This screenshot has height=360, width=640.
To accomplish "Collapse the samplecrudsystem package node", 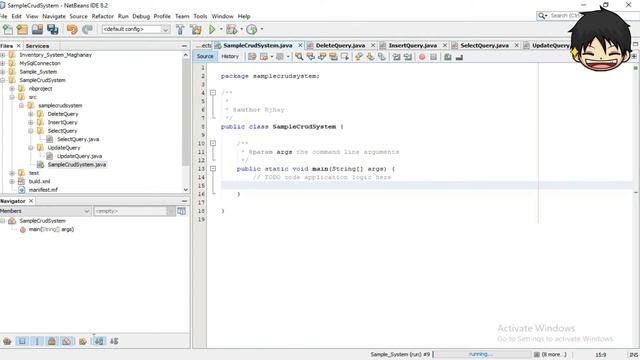I will 21,105.
